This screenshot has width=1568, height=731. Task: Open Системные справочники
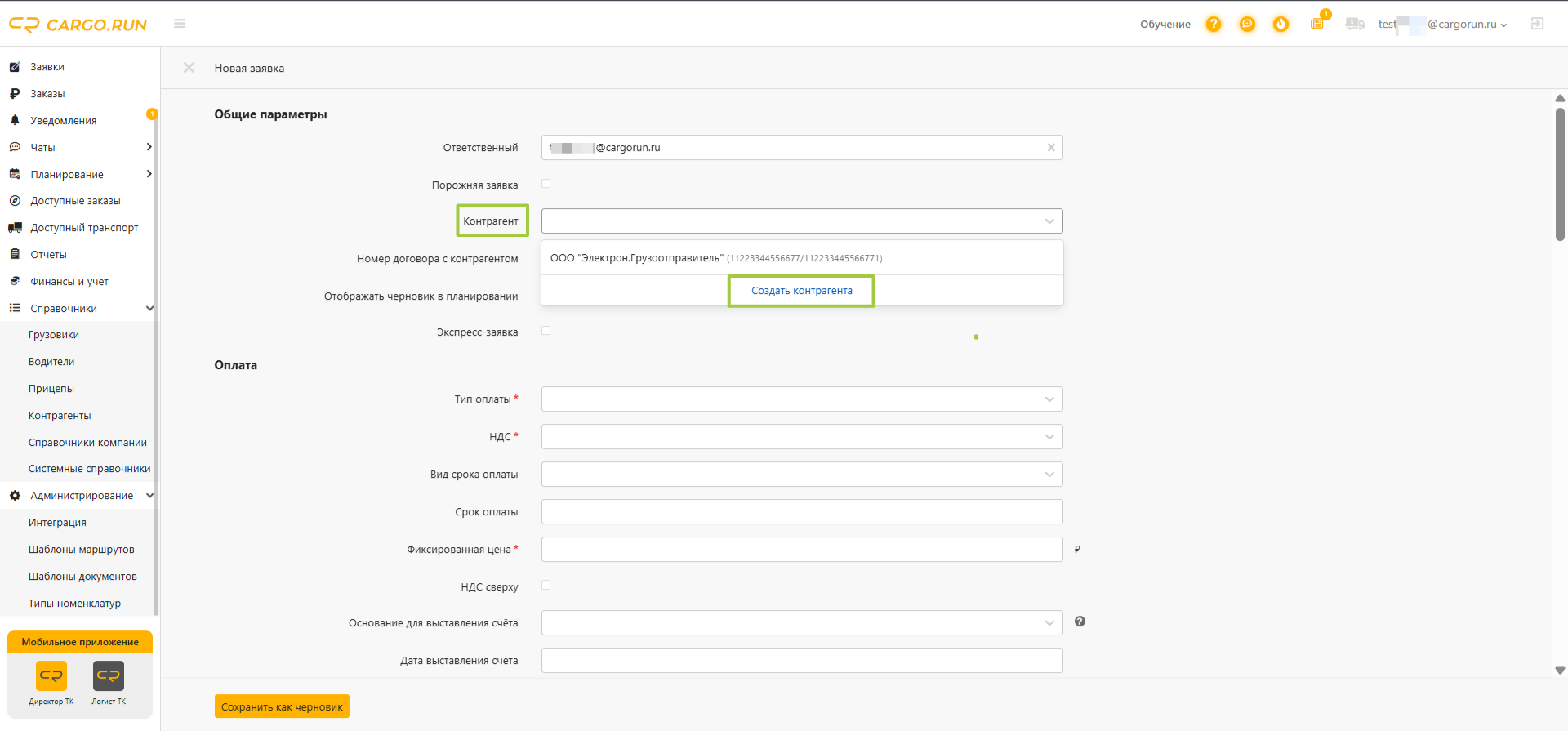click(89, 469)
